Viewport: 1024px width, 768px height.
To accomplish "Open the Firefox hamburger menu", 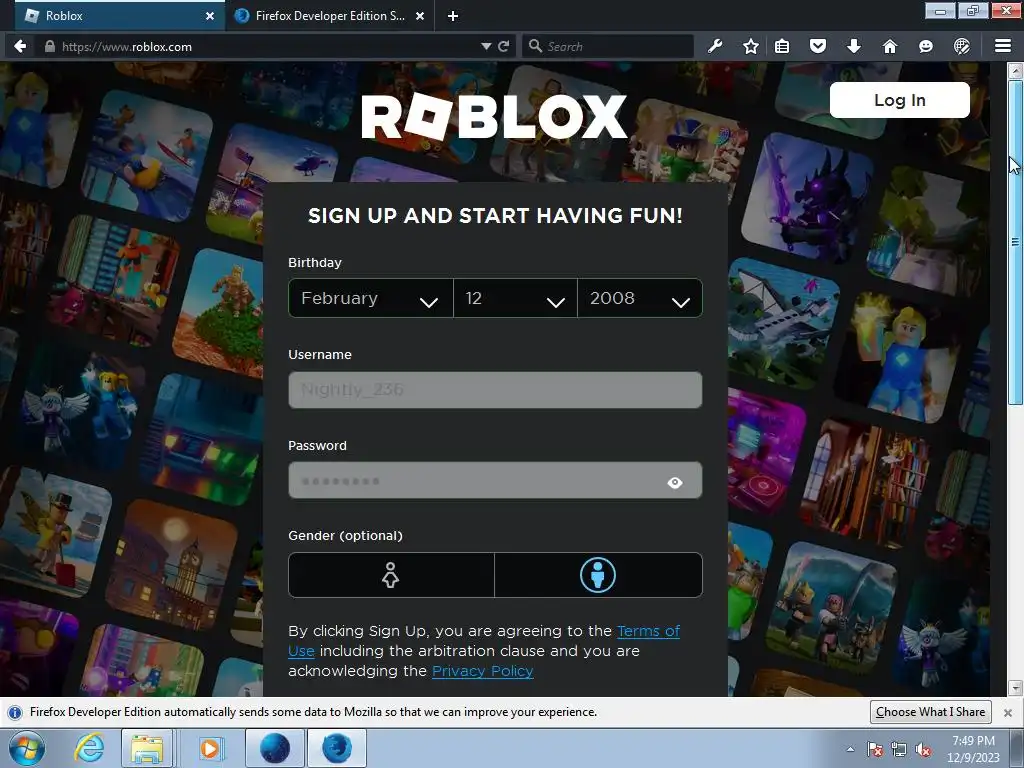I will tap(1003, 46).
